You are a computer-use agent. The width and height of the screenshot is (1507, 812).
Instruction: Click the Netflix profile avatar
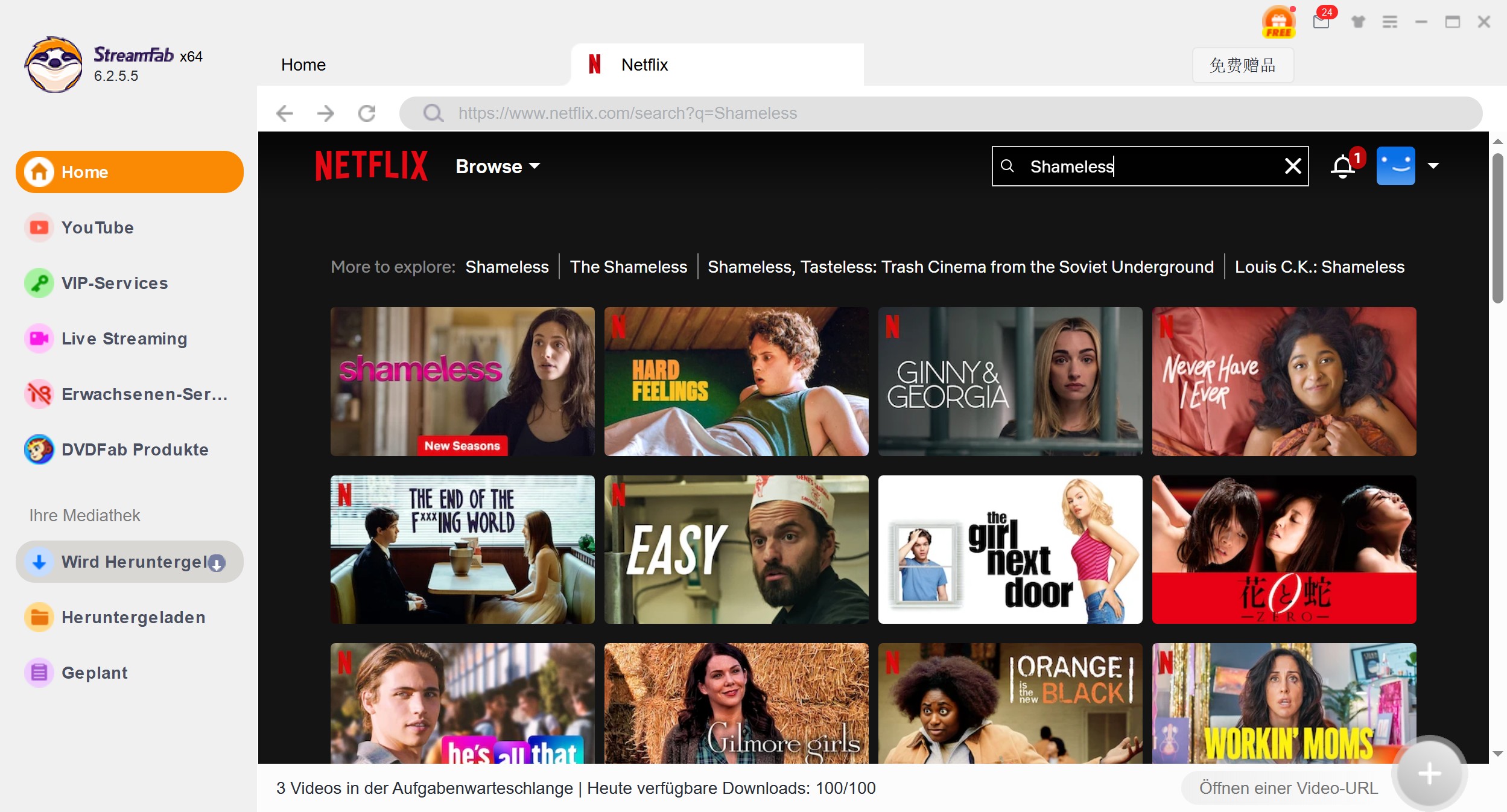coord(1395,166)
